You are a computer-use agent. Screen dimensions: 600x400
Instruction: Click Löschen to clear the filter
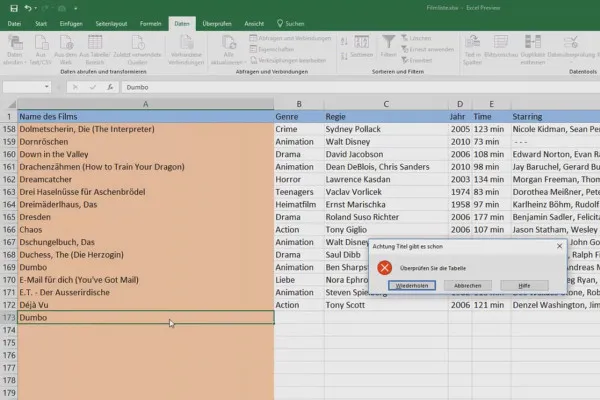[416, 38]
